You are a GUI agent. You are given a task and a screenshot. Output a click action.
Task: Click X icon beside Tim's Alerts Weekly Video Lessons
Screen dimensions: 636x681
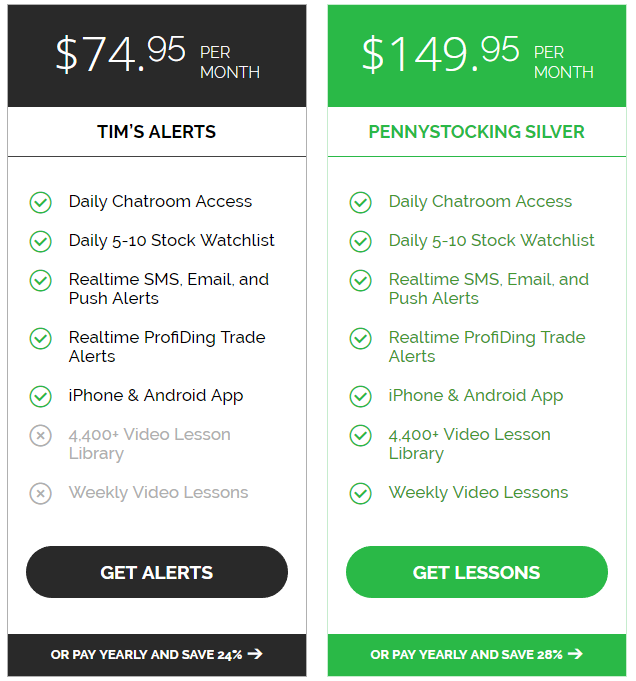(x=40, y=493)
